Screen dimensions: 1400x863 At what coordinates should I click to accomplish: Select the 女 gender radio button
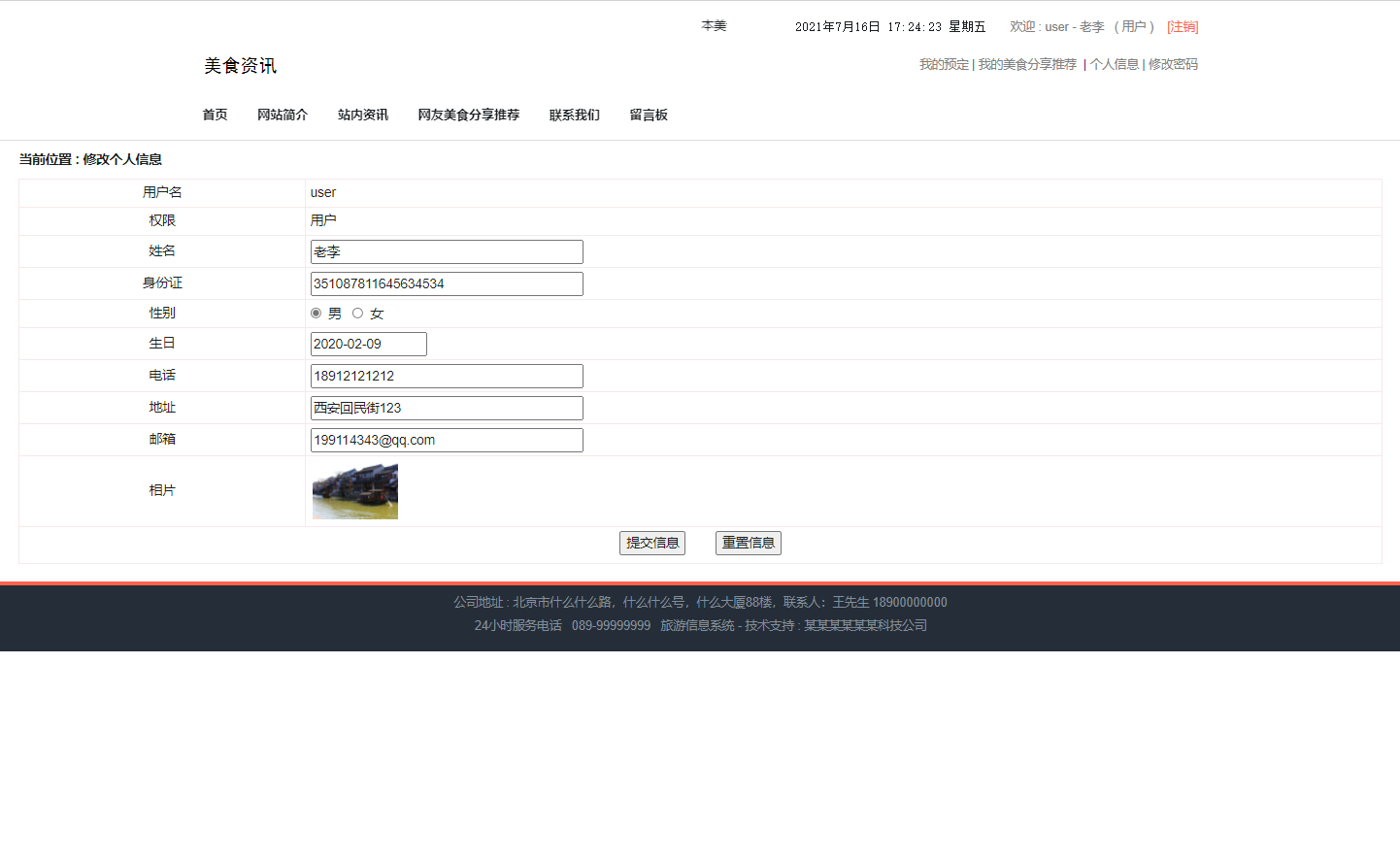coord(357,313)
